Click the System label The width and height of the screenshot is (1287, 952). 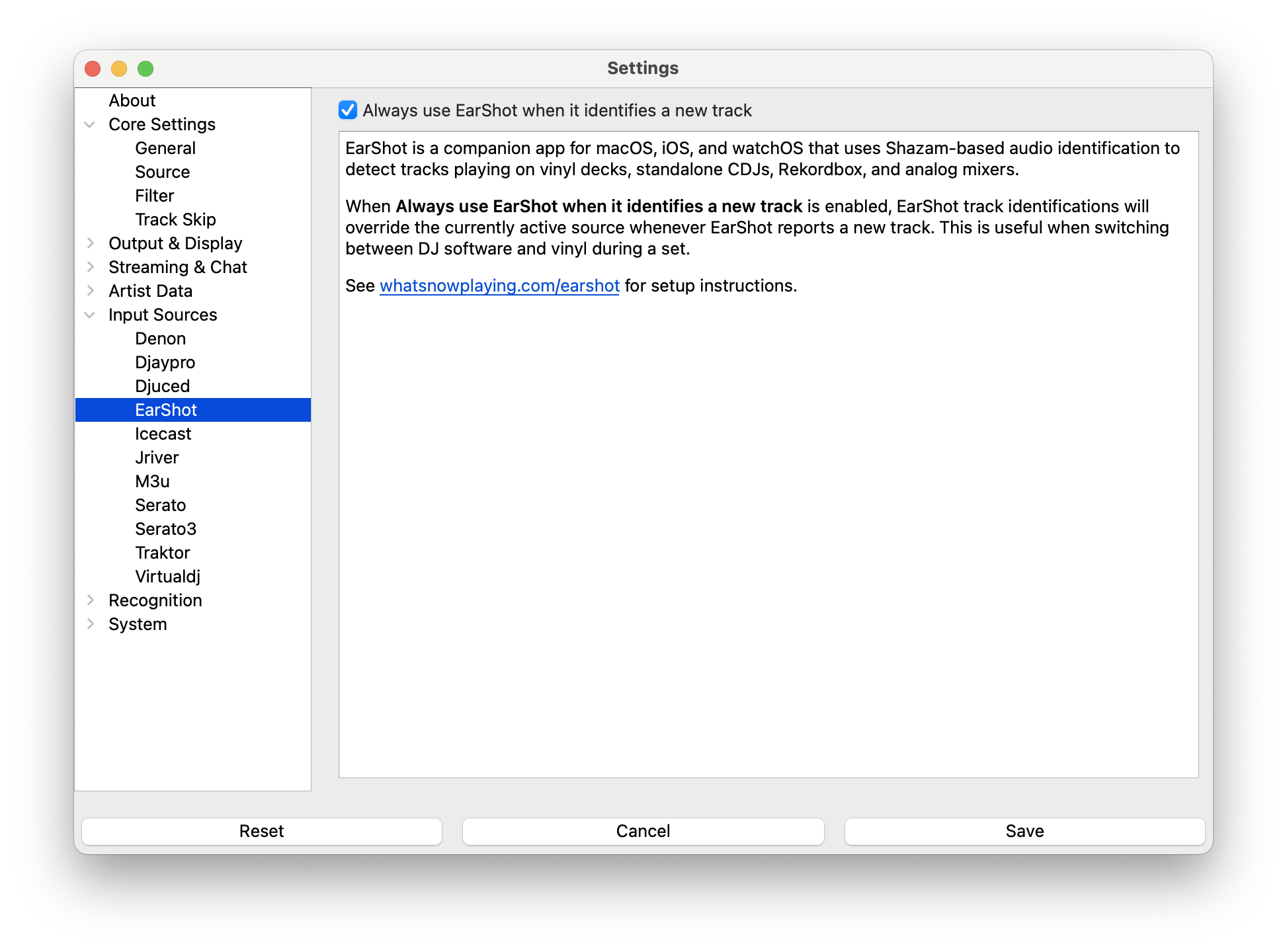(138, 624)
